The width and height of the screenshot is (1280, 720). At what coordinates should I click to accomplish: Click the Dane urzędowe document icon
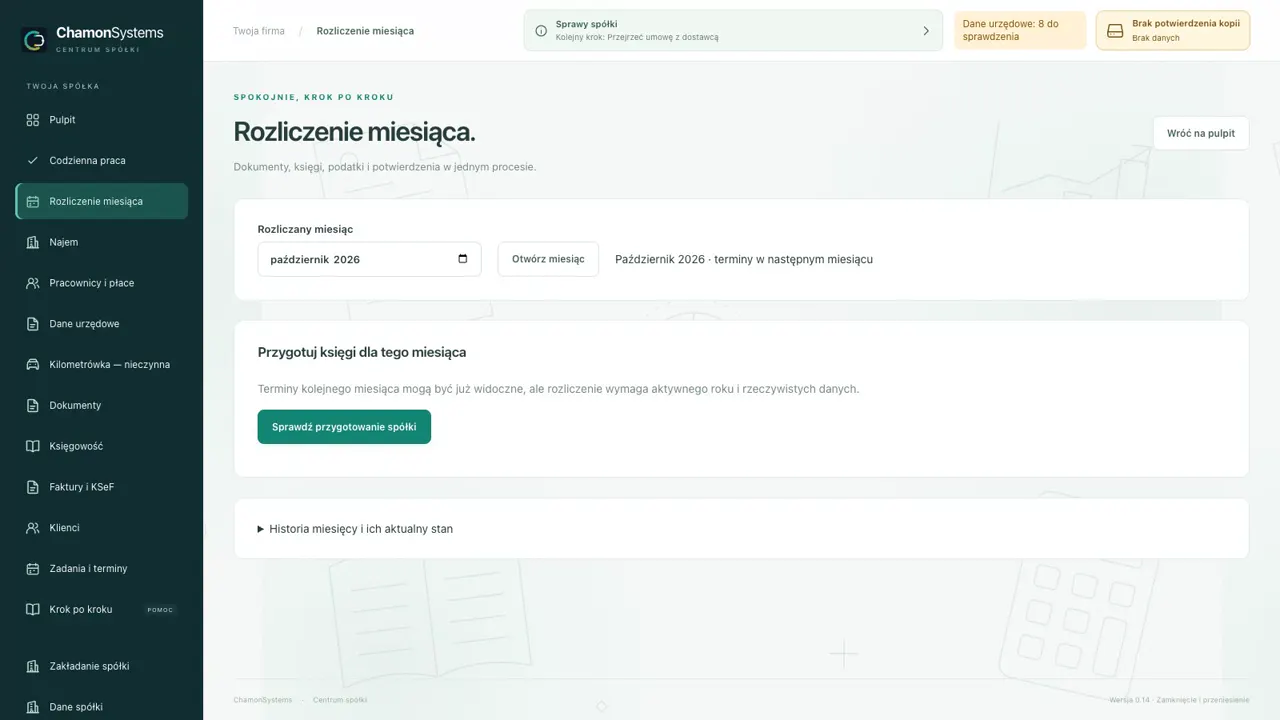pyautogui.click(x=33, y=324)
